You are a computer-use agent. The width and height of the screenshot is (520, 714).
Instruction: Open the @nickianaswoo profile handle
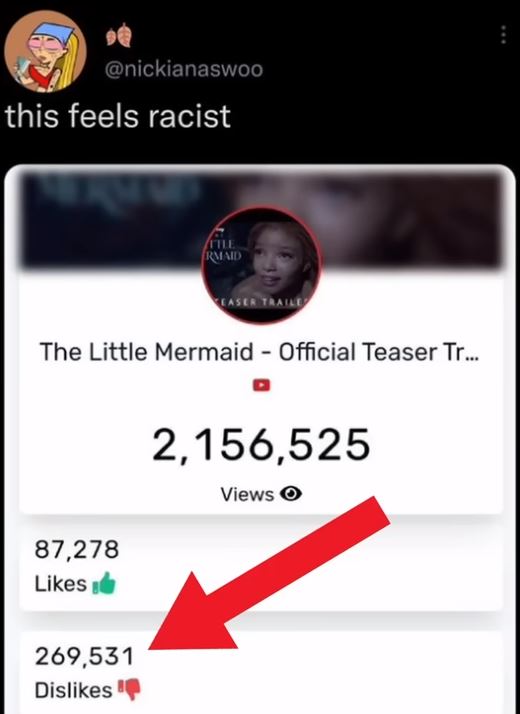click(184, 69)
